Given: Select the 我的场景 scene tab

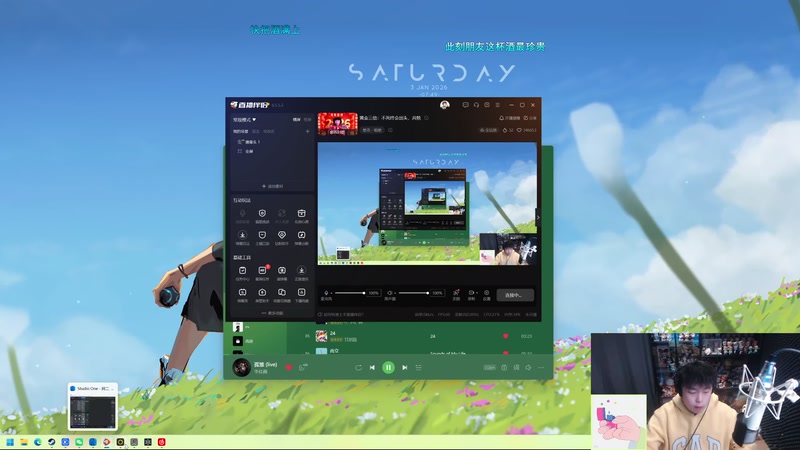Looking at the screenshot, I should [241, 131].
